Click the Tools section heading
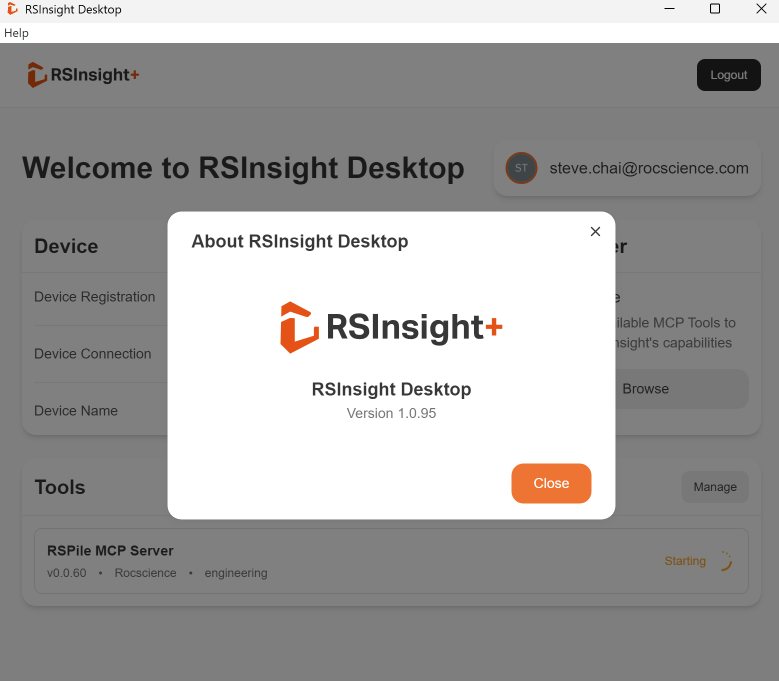Image resolution: width=779 pixels, height=681 pixels. click(x=60, y=487)
